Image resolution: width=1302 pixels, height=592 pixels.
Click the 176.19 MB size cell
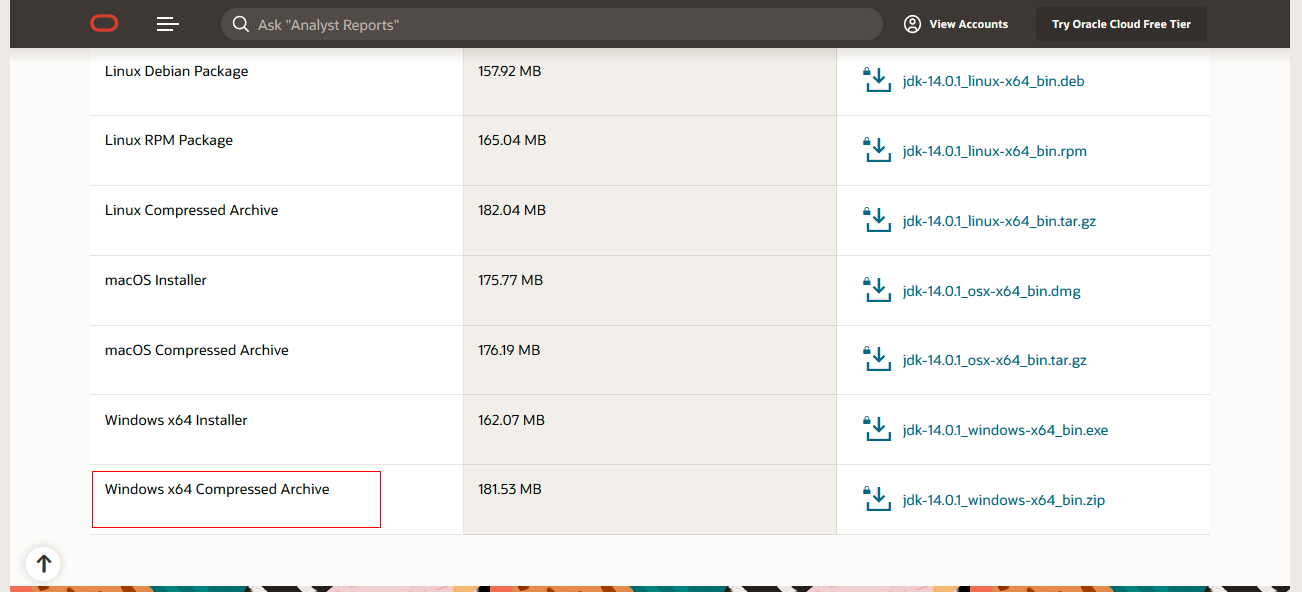[x=650, y=360]
